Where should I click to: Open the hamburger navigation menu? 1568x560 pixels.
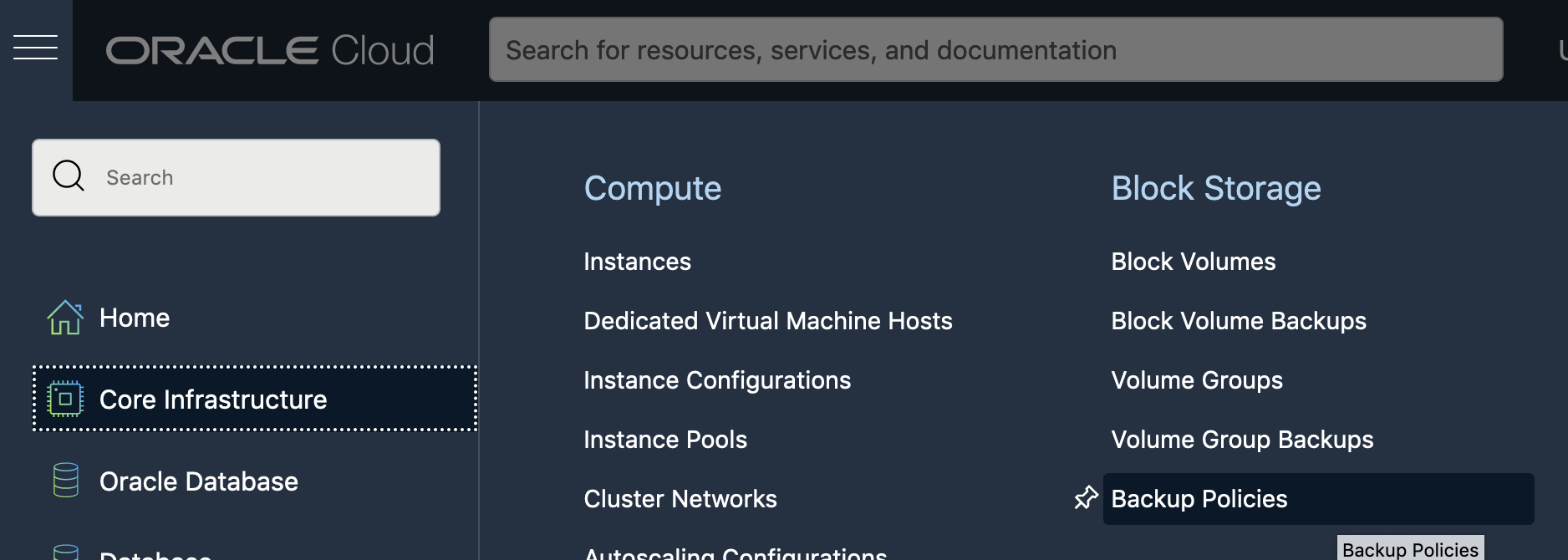click(35, 48)
